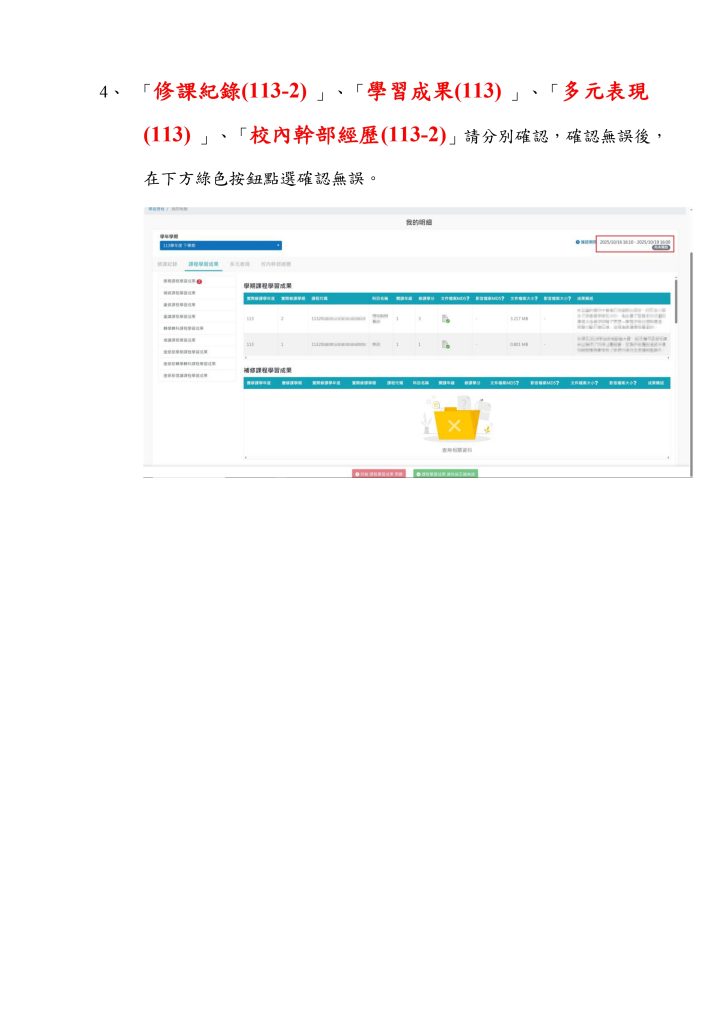Screen dimensions: 724x1024
Task: Click the green file icon in first row
Action: 445,318
